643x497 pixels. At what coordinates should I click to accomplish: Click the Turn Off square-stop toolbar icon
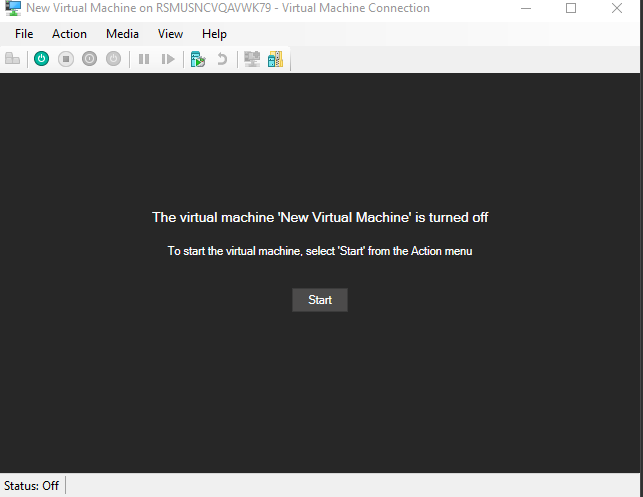click(x=66, y=59)
